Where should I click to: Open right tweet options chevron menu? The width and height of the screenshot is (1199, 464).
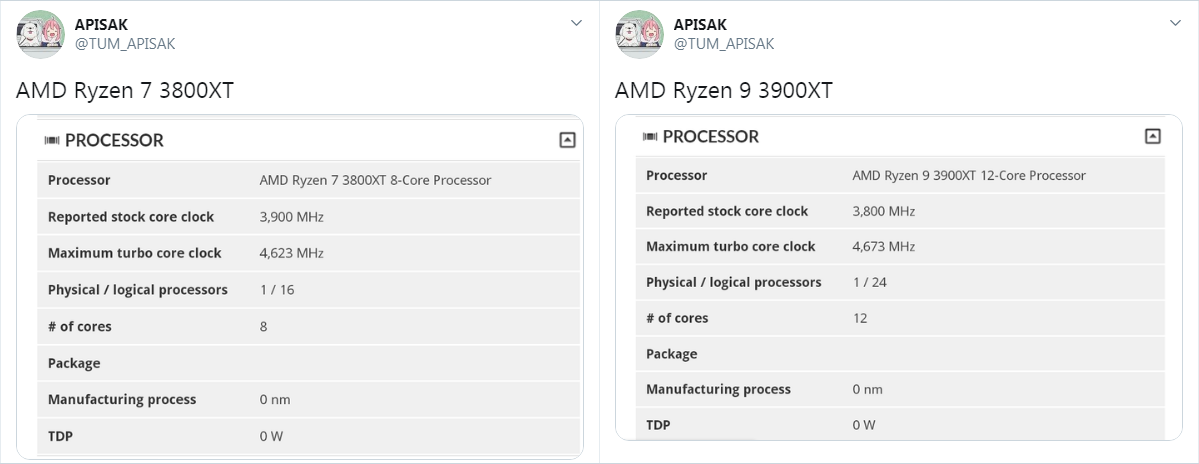point(1175,23)
